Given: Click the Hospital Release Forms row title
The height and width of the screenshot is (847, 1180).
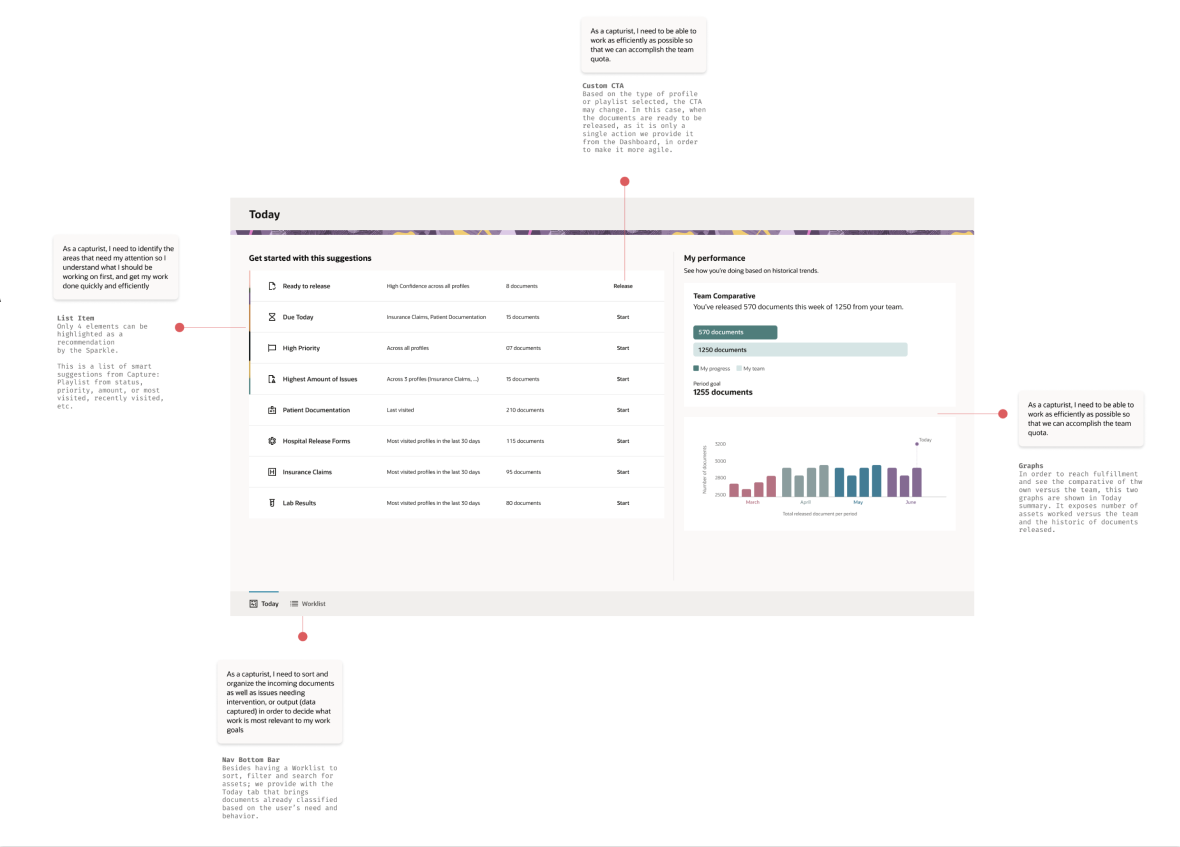Looking at the screenshot, I should 316,441.
